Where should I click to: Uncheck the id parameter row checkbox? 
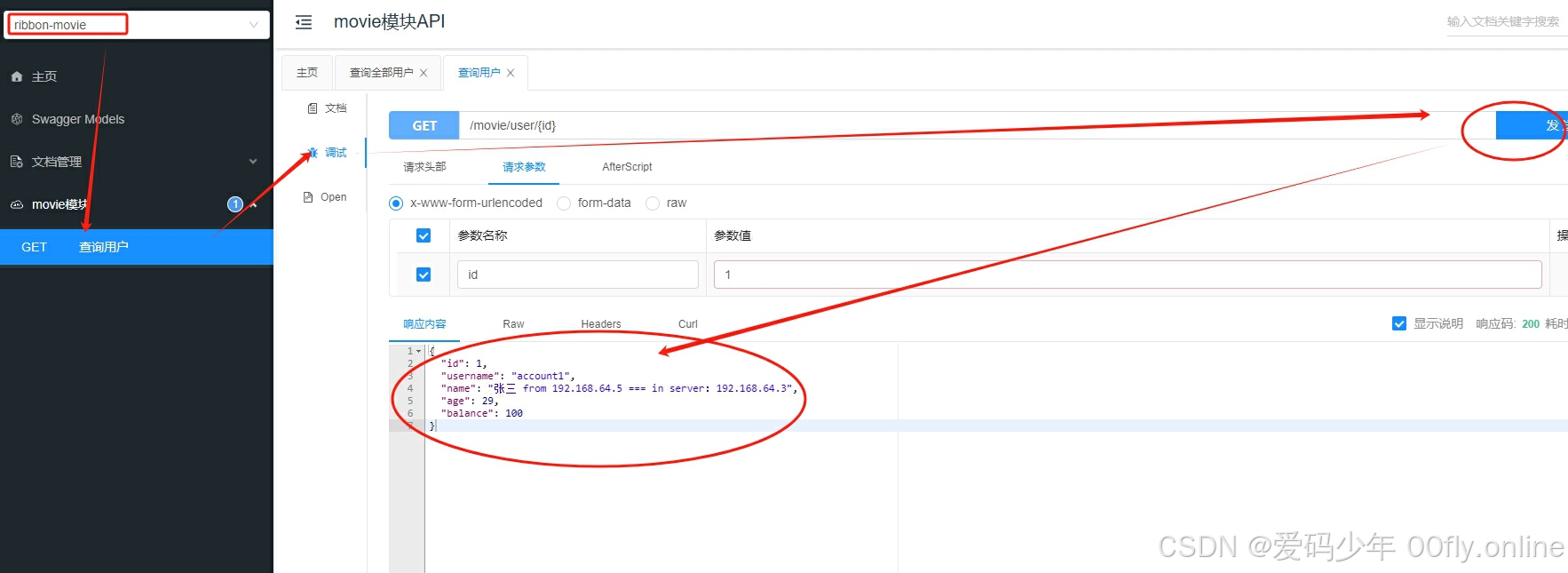424,275
